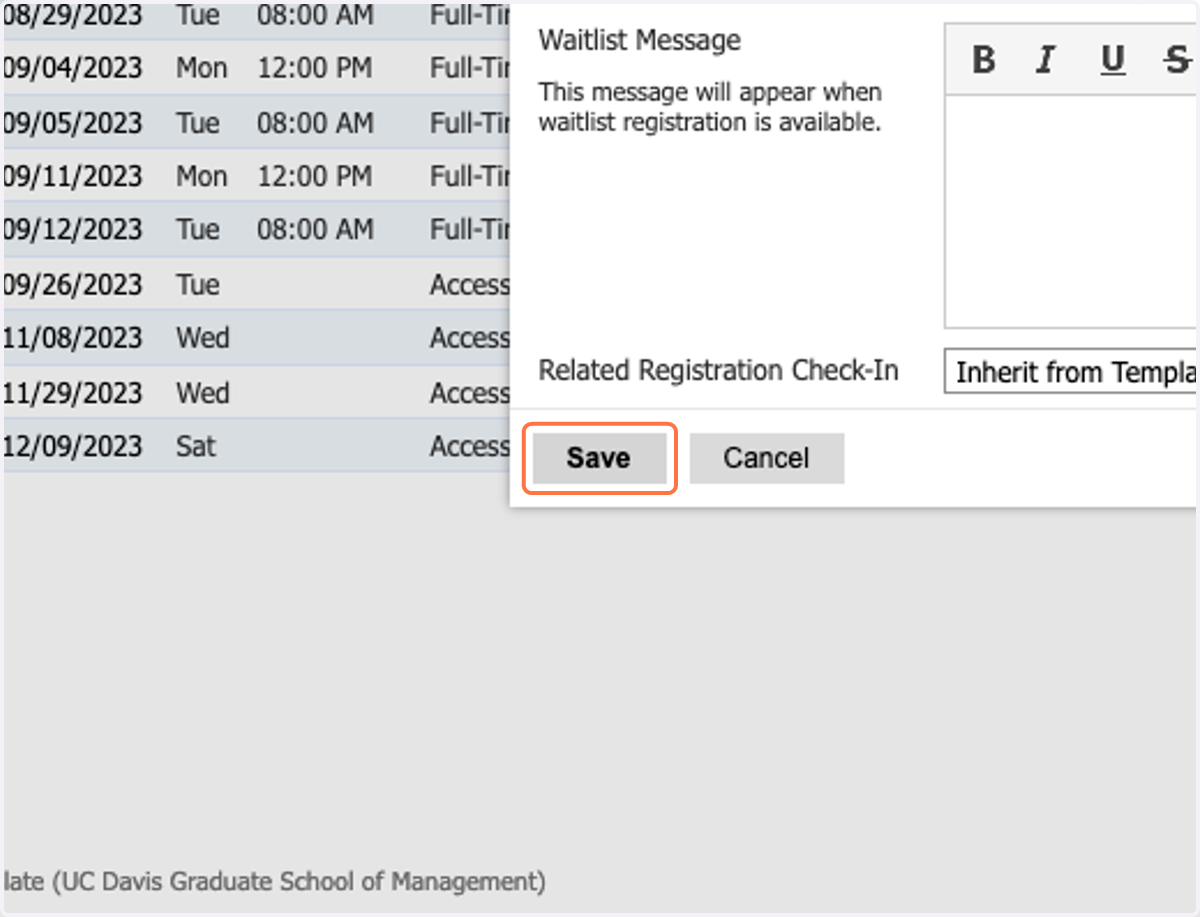
Task: Select the 09/26/2023 date cell
Action: [x=72, y=284]
